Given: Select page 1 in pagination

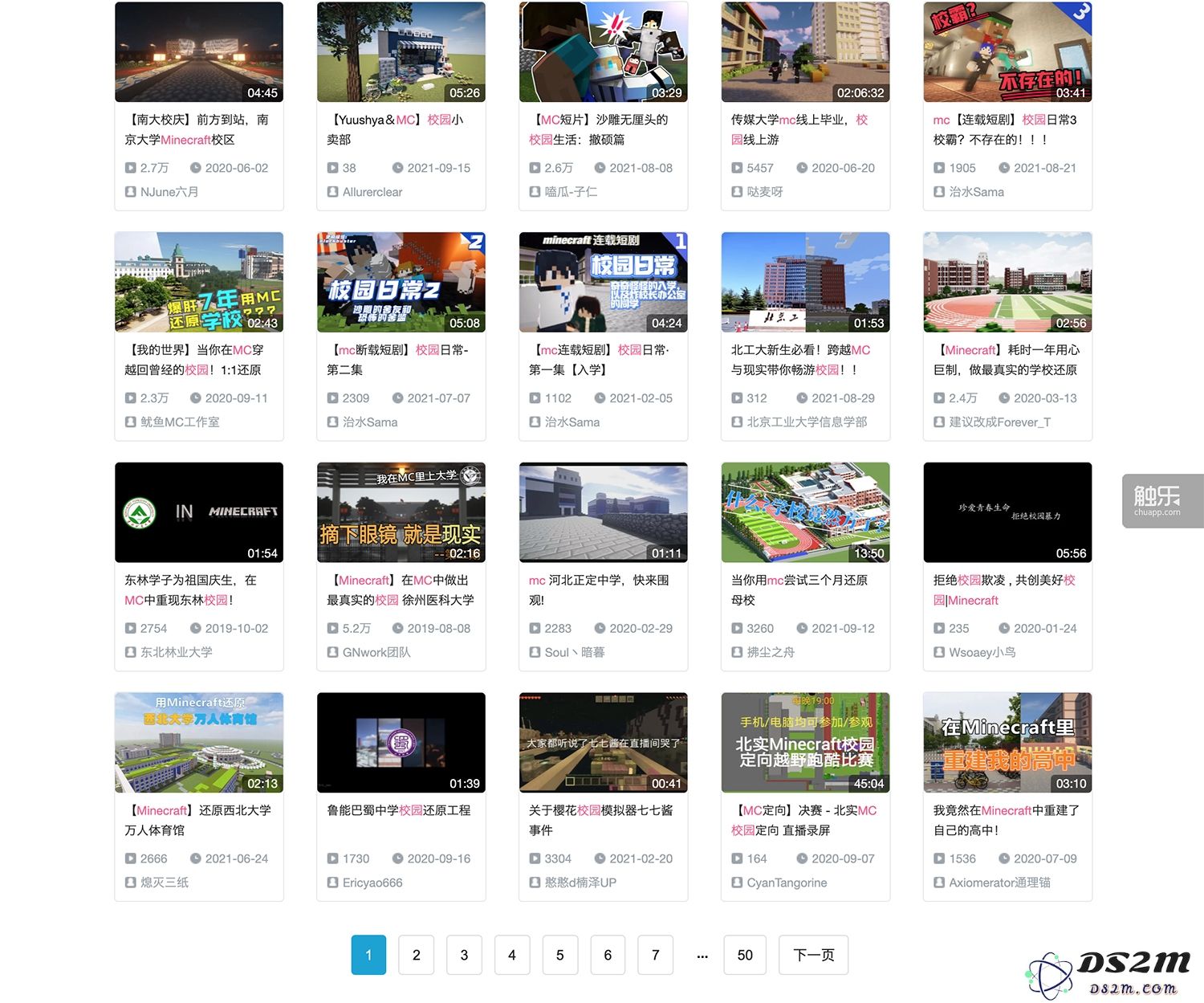Looking at the screenshot, I should (x=368, y=956).
